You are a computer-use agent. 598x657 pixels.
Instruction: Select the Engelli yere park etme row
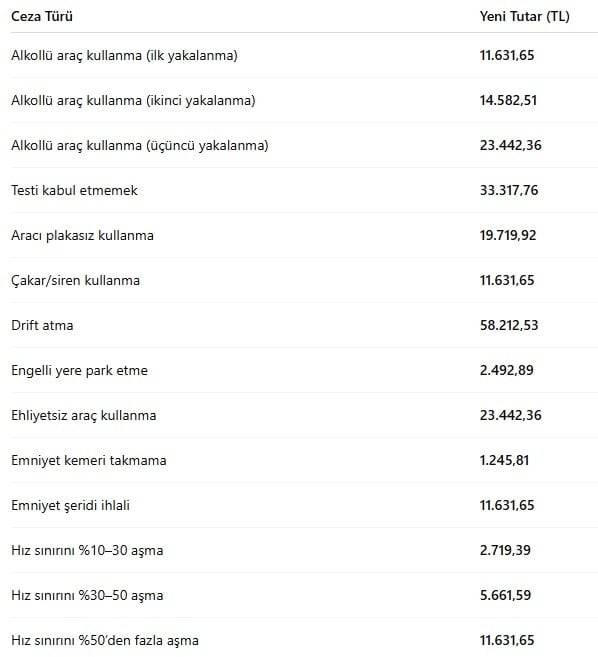[x=304, y=370]
